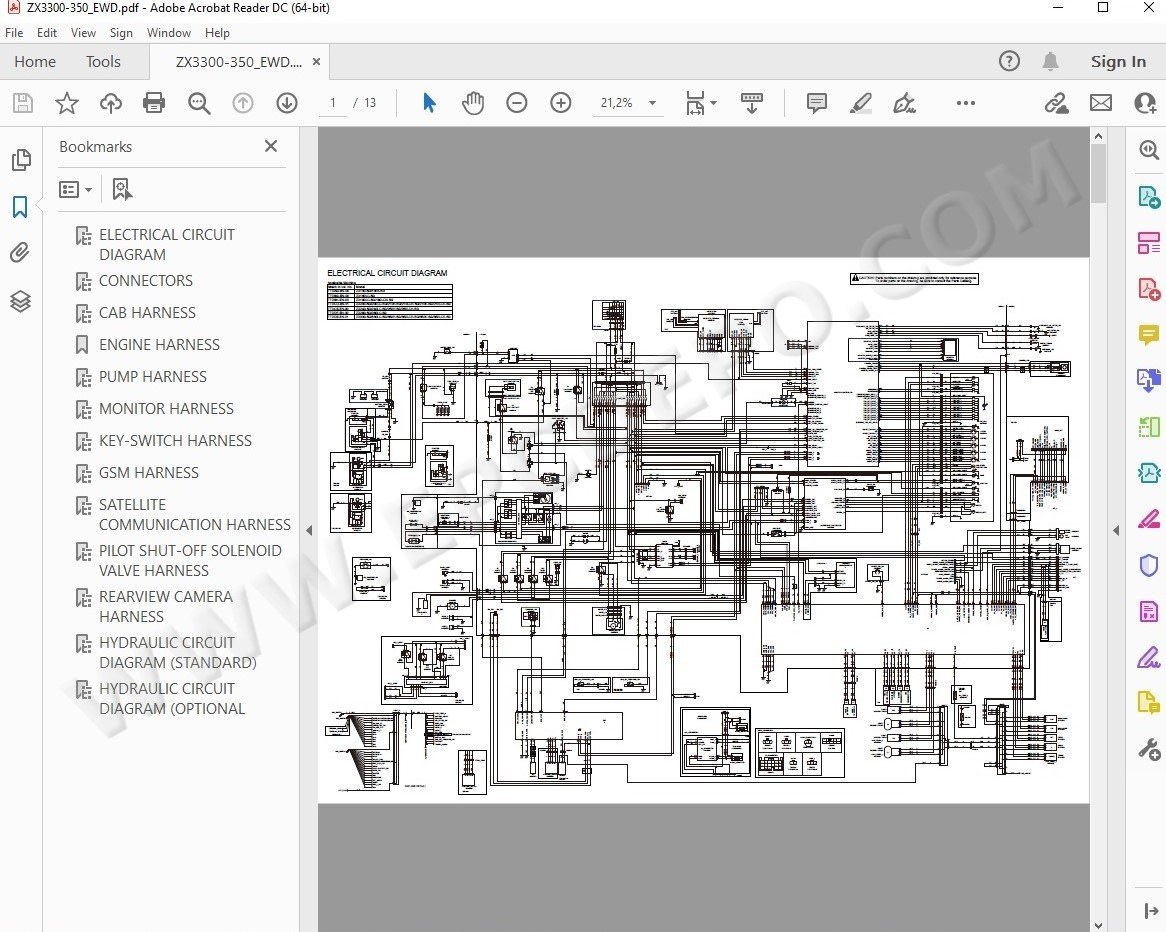The width and height of the screenshot is (1166, 932).
Task: Switch to the Tools tab
Action: click(103, 62)
